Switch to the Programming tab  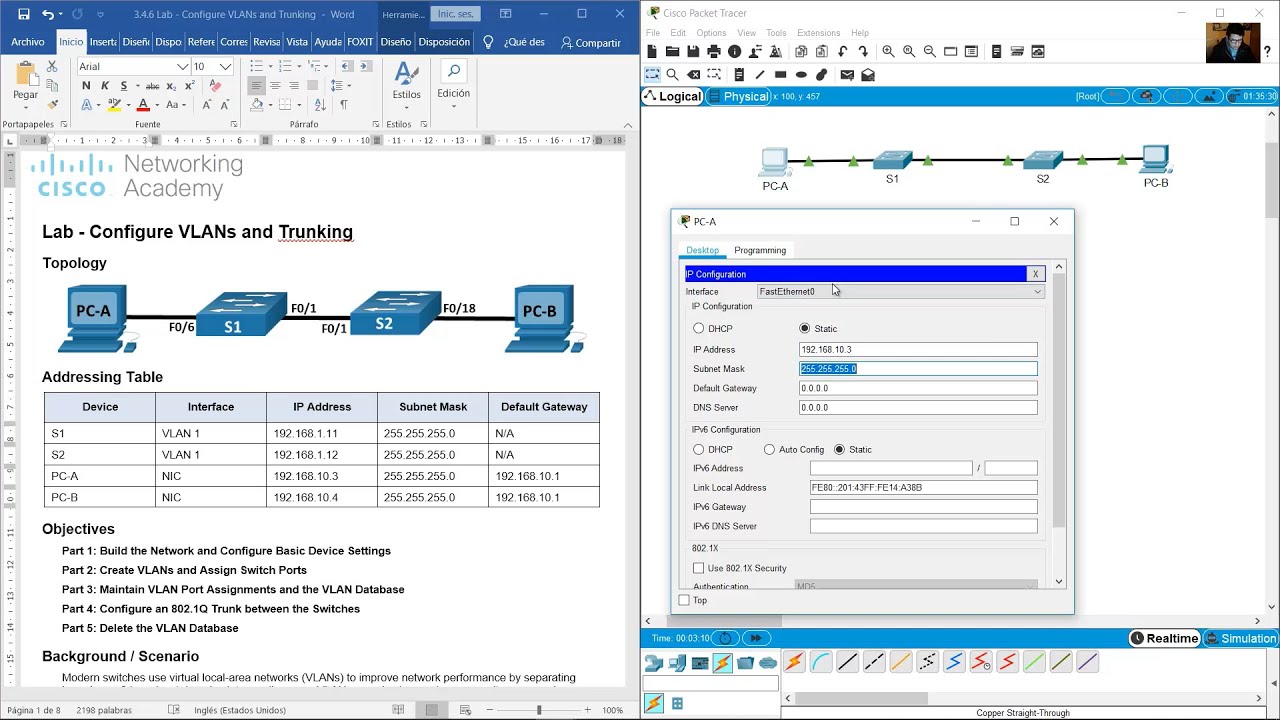point(760,250)
